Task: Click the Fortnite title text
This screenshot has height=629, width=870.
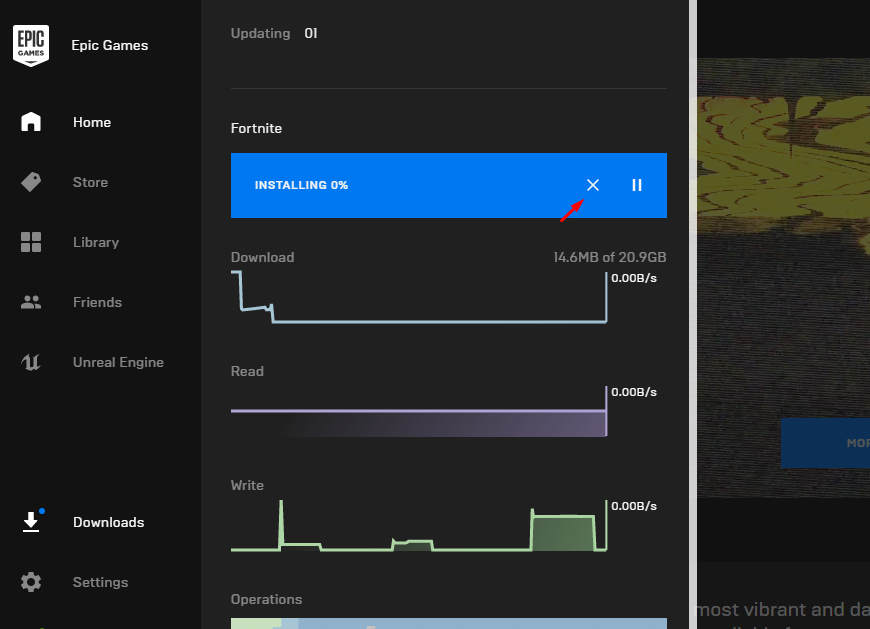Action: (256, 128)
